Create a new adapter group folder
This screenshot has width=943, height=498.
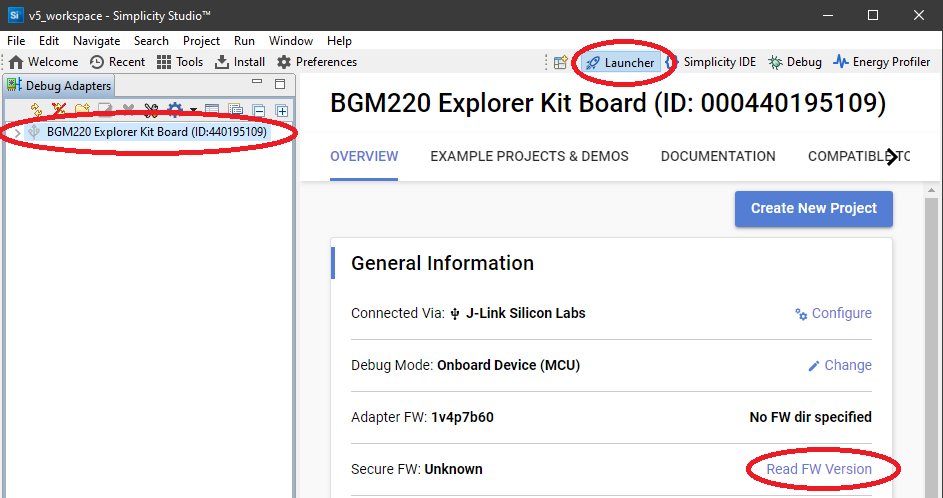click(82, 109)
